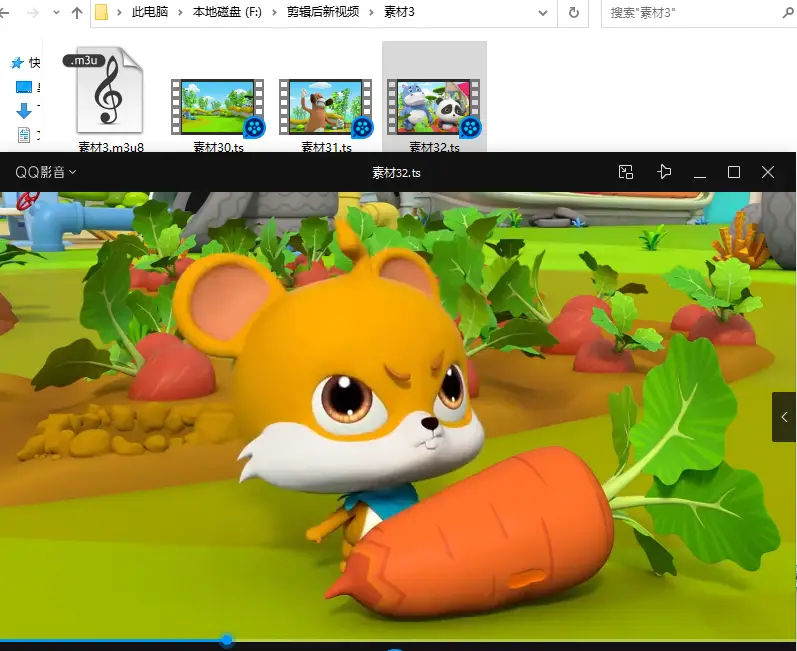This screenshot has height=651, width=797.
Task: Close the QQ影音 player window
Action: pyautogui.click(x=768, y=172)
